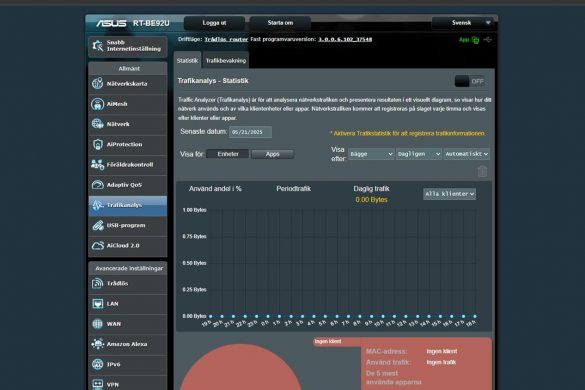Click the VPN sidebar icon
This screenshot has height=390, width=585.
tap(98, 384)
